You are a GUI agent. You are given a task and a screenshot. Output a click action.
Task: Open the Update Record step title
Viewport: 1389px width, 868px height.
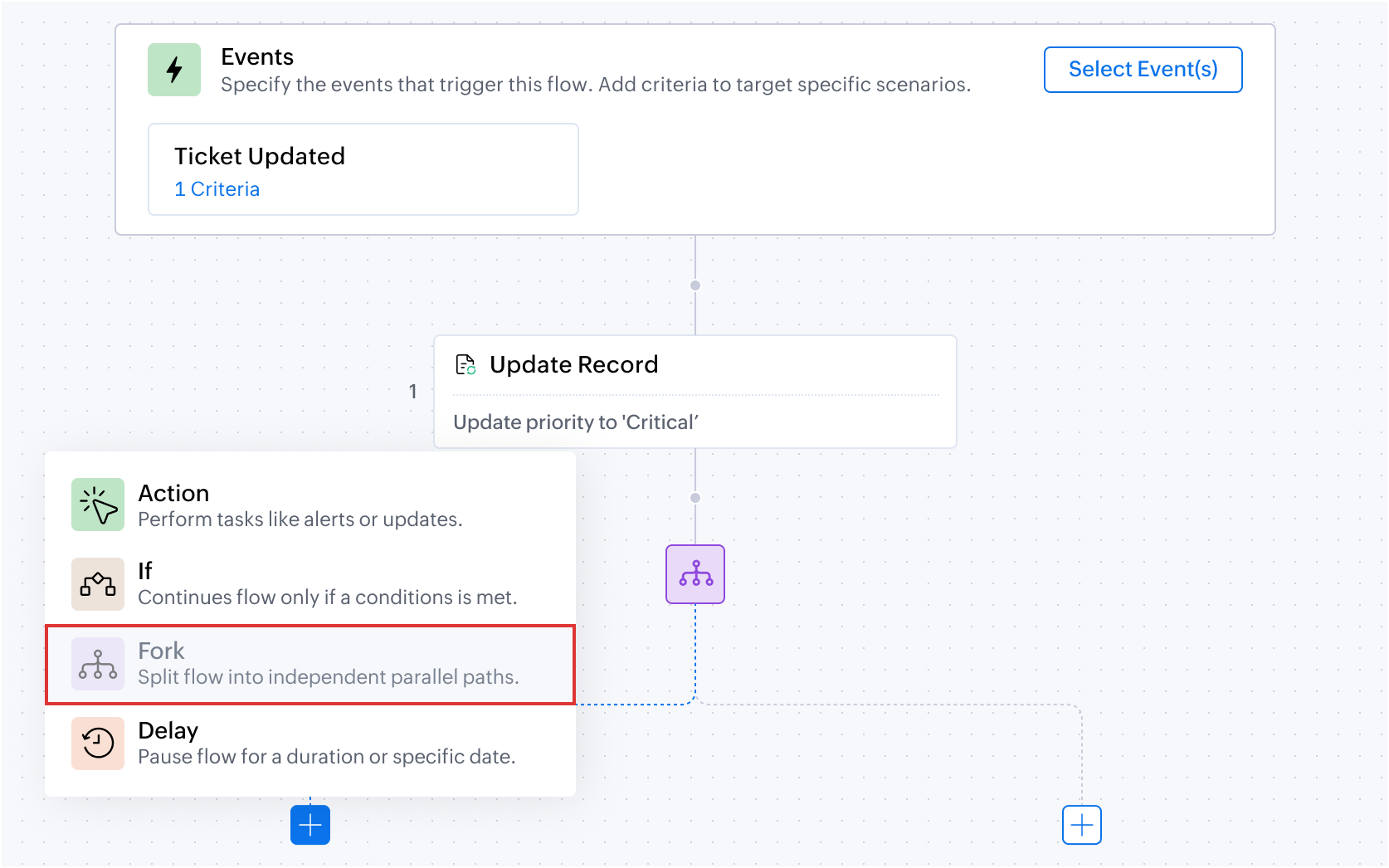[573, 364]
